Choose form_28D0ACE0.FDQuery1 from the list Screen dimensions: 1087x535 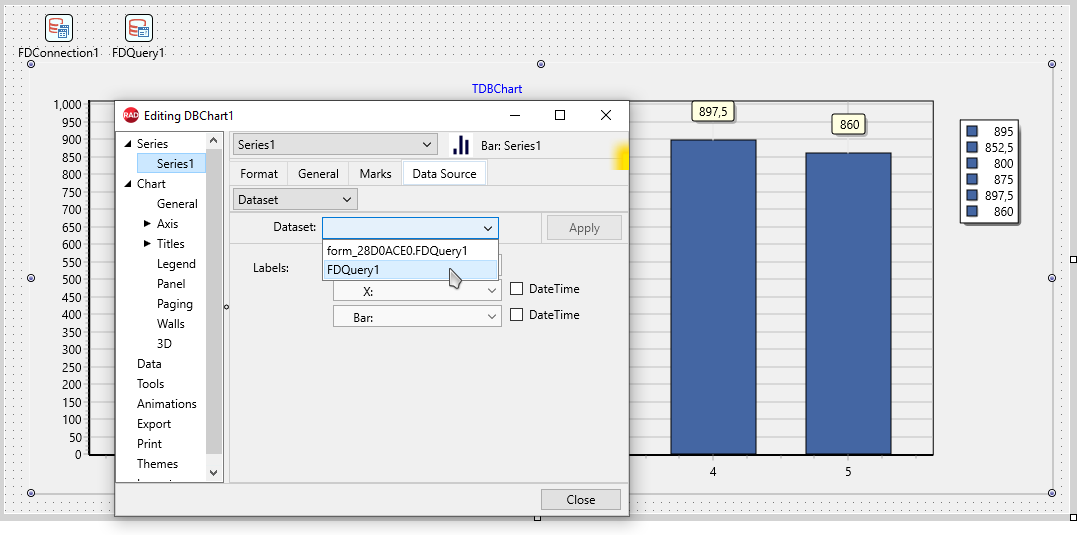tap(410, 251)
